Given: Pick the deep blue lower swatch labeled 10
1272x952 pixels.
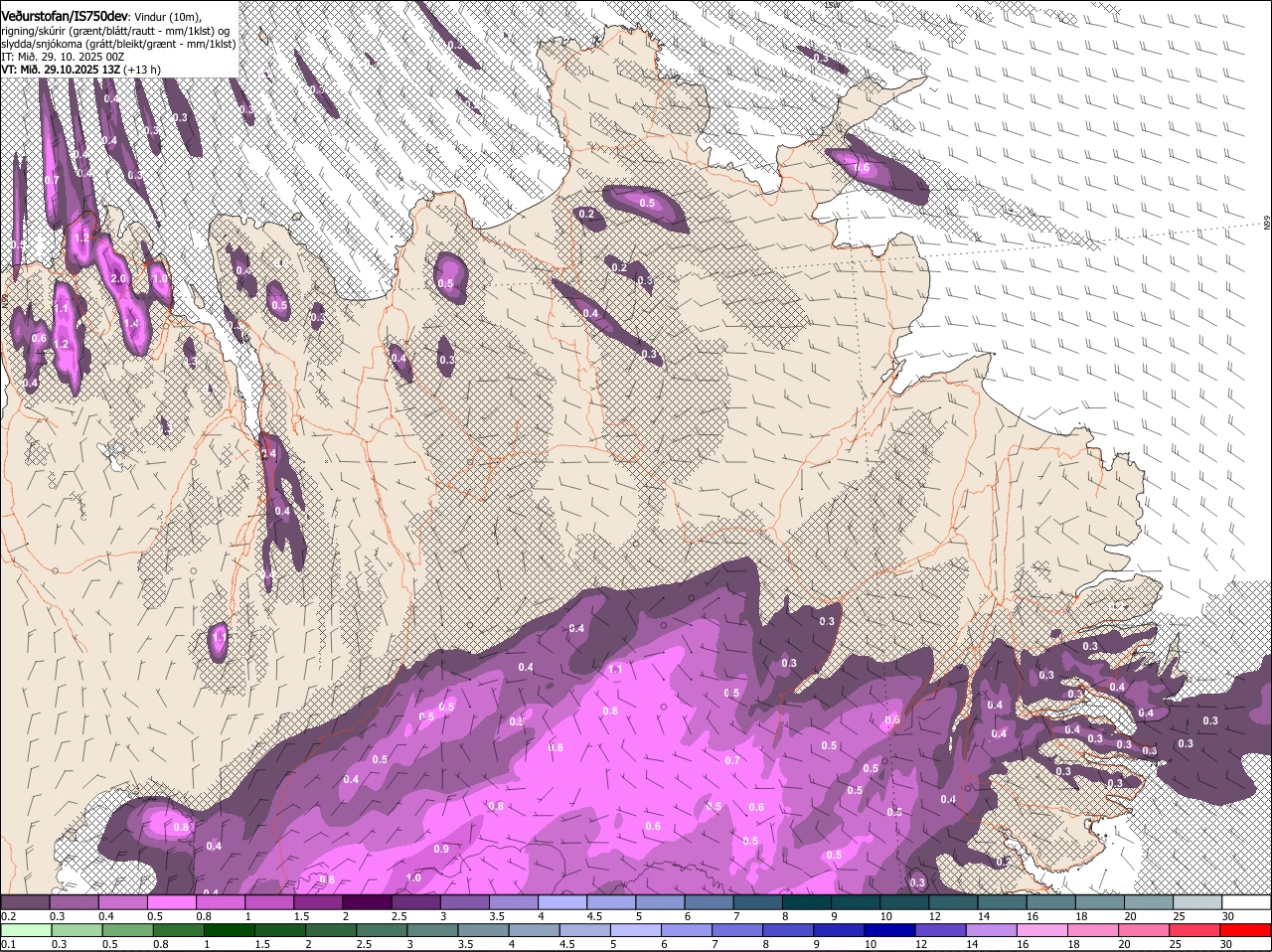Looking at the screenshot, I should [x=889, y=930].
